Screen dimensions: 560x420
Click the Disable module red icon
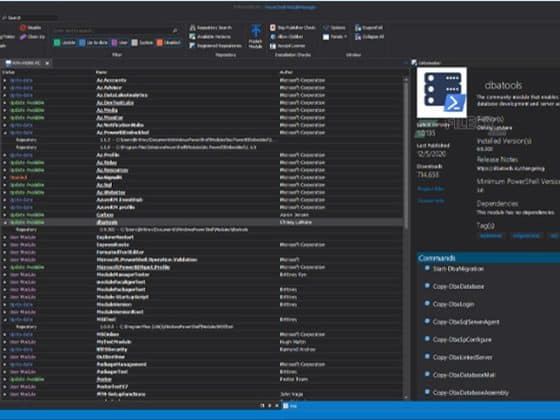point(23,28)
